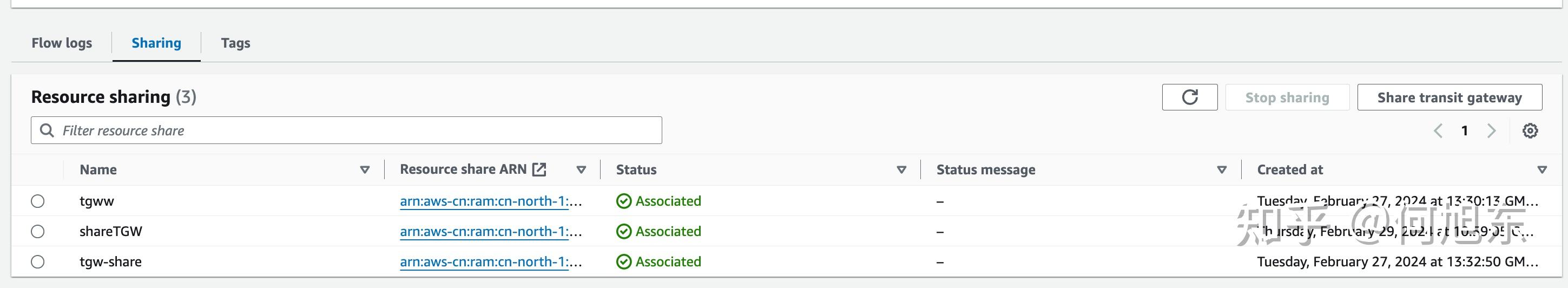Go to the next page arrow

(1491, 131)
